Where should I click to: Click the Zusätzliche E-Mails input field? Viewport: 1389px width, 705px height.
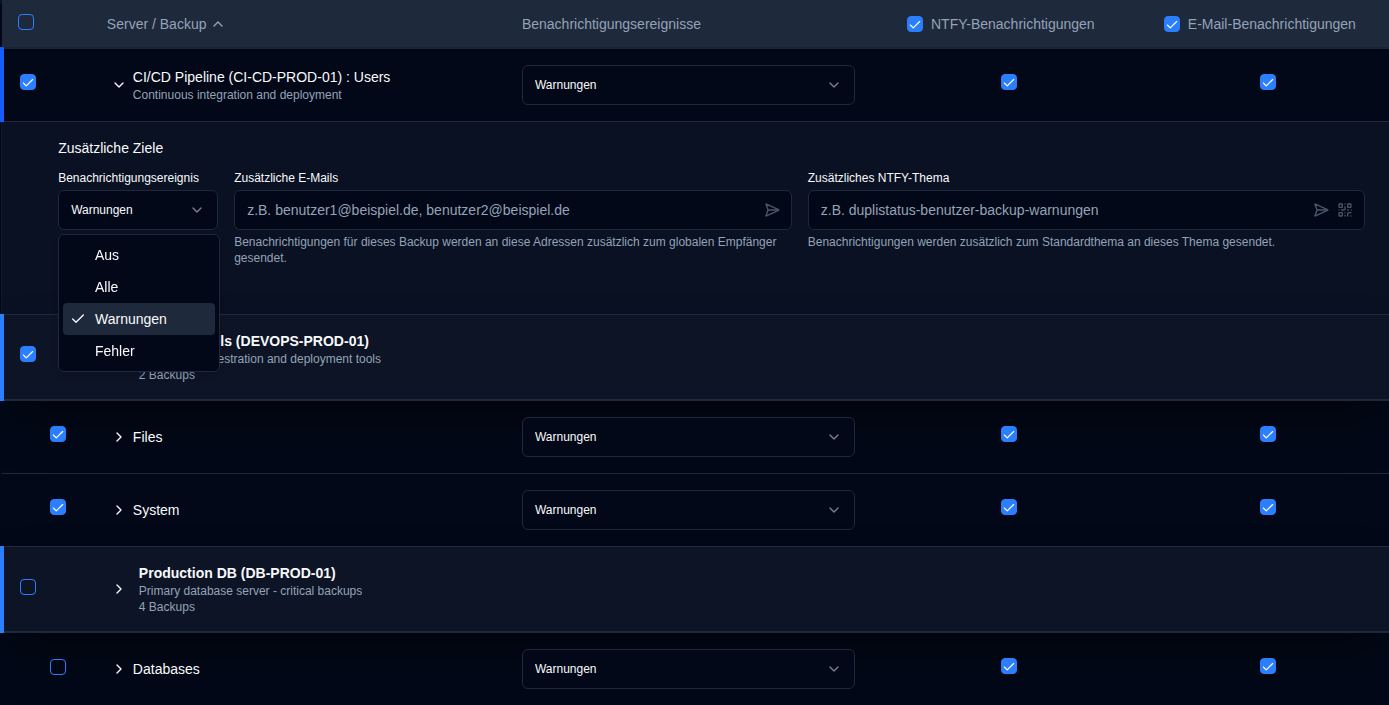tap(513, 210)
